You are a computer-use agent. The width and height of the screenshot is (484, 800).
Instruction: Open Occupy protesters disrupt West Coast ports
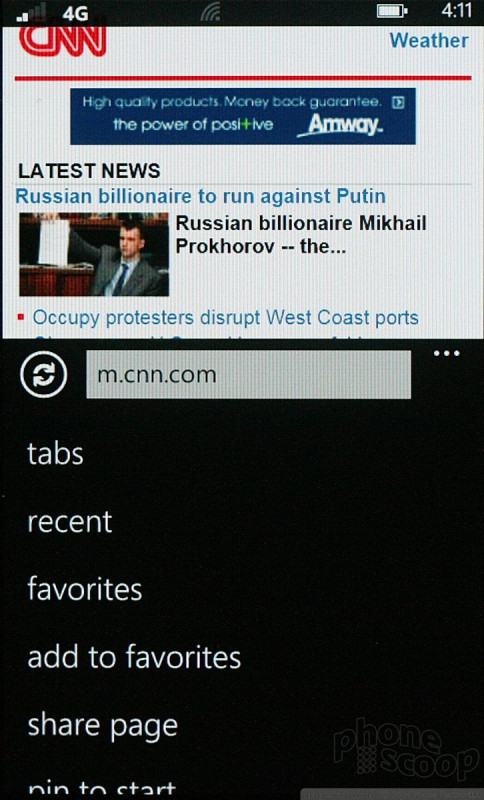click(x=225, y=317)
